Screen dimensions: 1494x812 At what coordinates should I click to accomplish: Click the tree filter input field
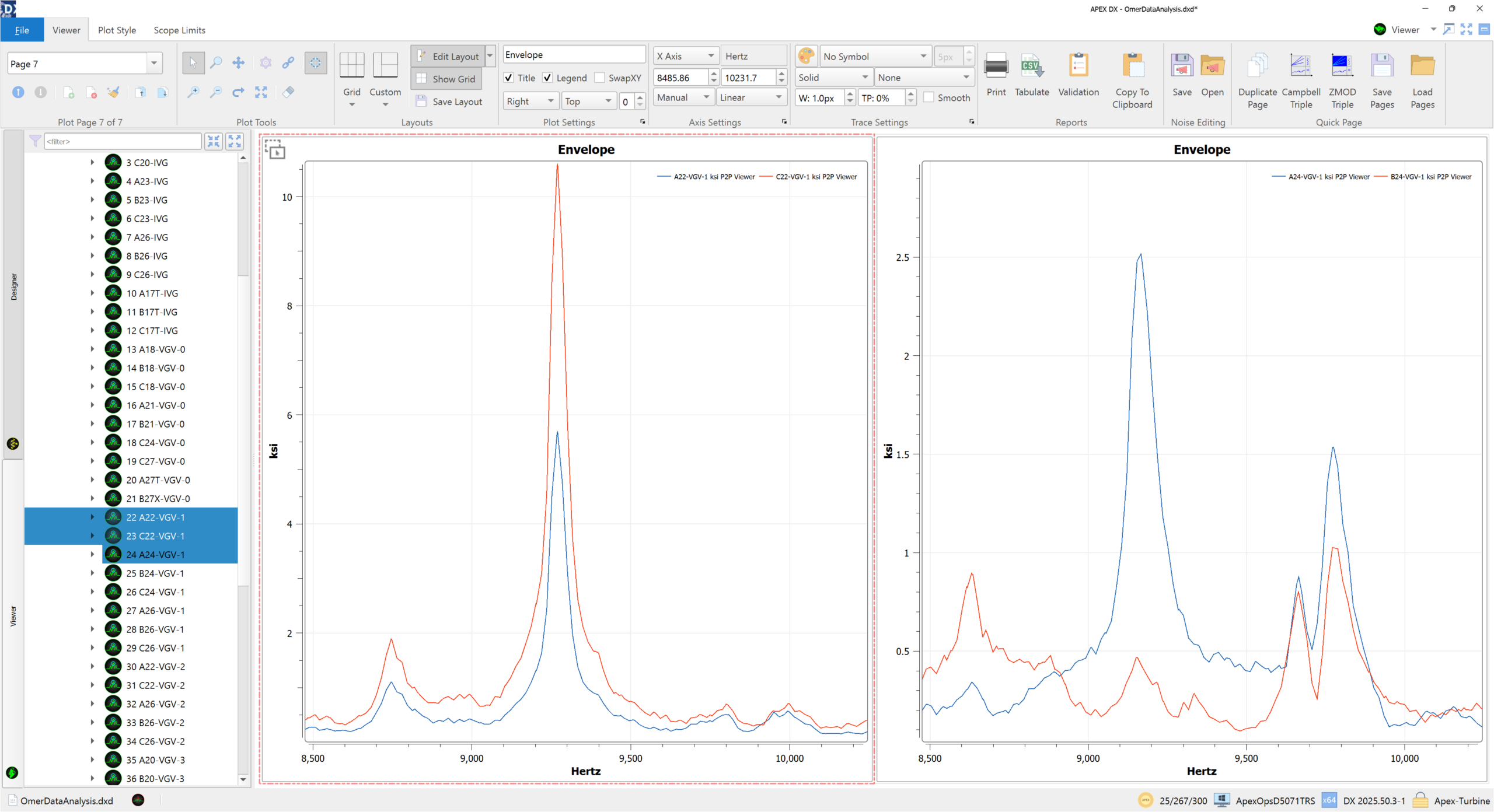(123, 142)
